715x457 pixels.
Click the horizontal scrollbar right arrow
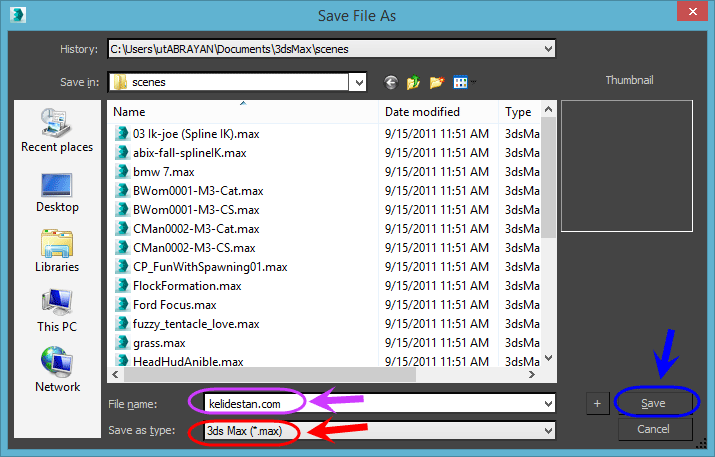click(532, 374)
